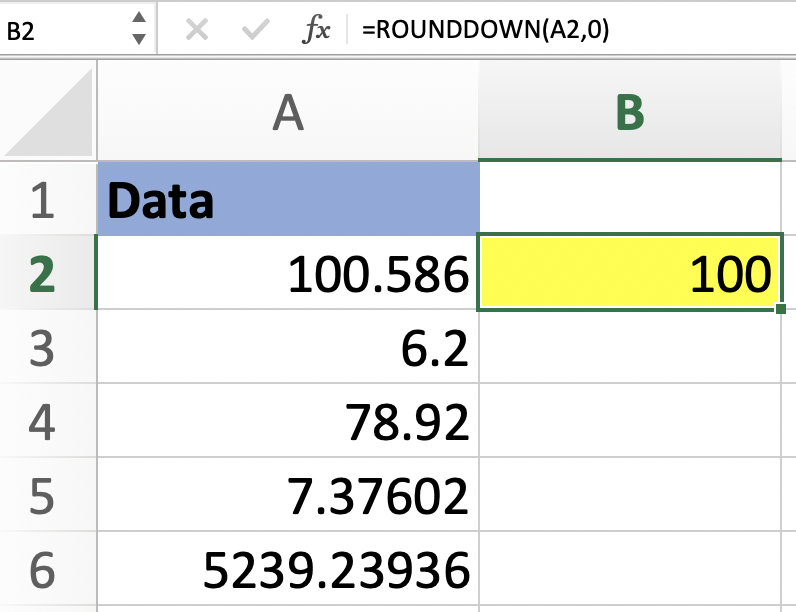Expand the Name Box dropdown arrows

pyautogui.click(x=138, y=31)
